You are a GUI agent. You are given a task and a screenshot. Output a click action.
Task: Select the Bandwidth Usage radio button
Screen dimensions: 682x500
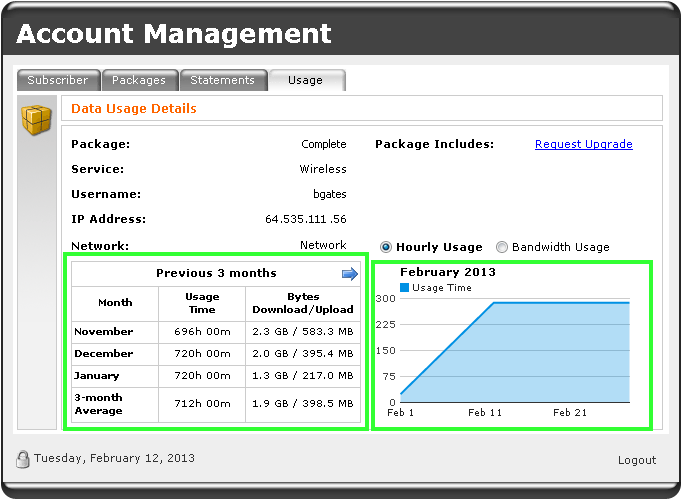501,247
